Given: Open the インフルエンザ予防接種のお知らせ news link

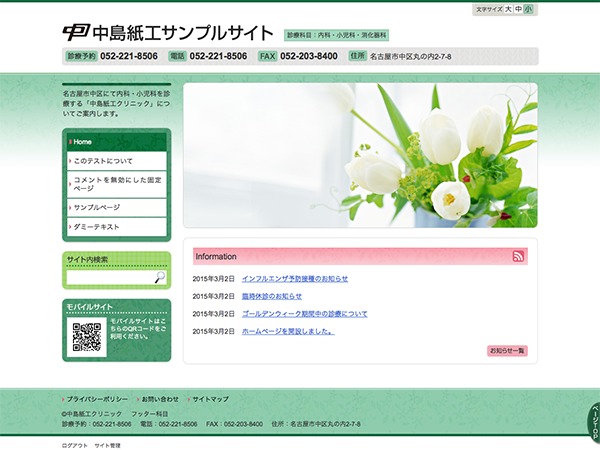Looking at the screenshot, I should pos(295,279).
